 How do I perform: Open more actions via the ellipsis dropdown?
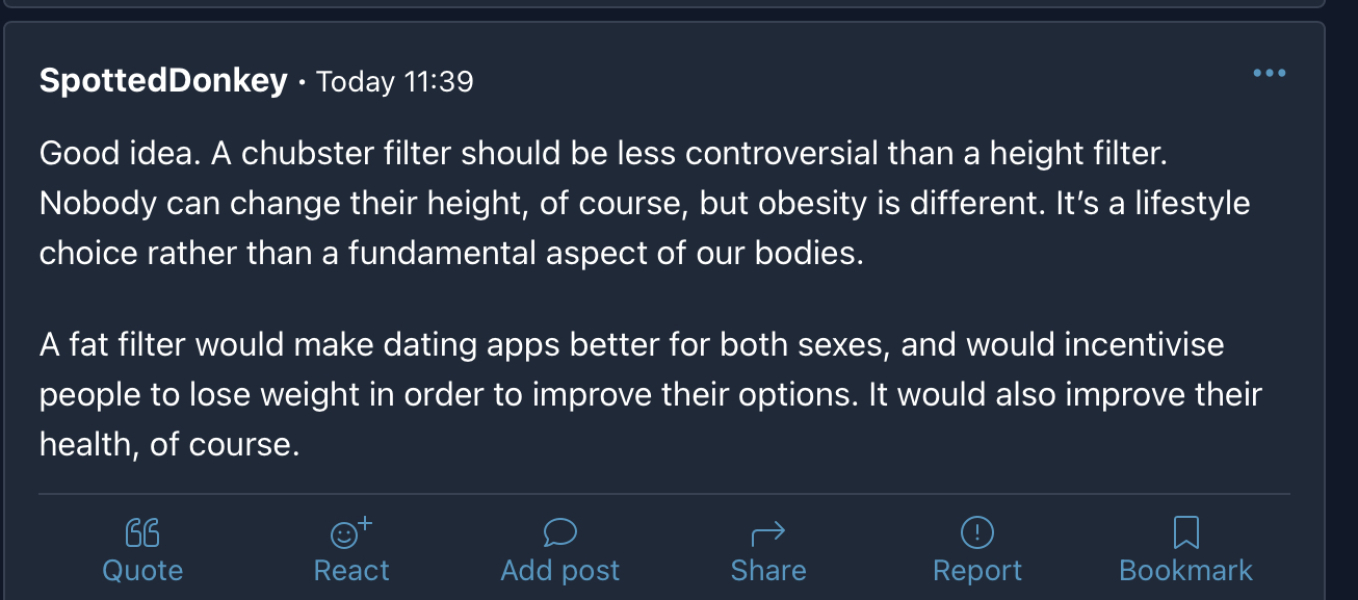pos(1270,72)
